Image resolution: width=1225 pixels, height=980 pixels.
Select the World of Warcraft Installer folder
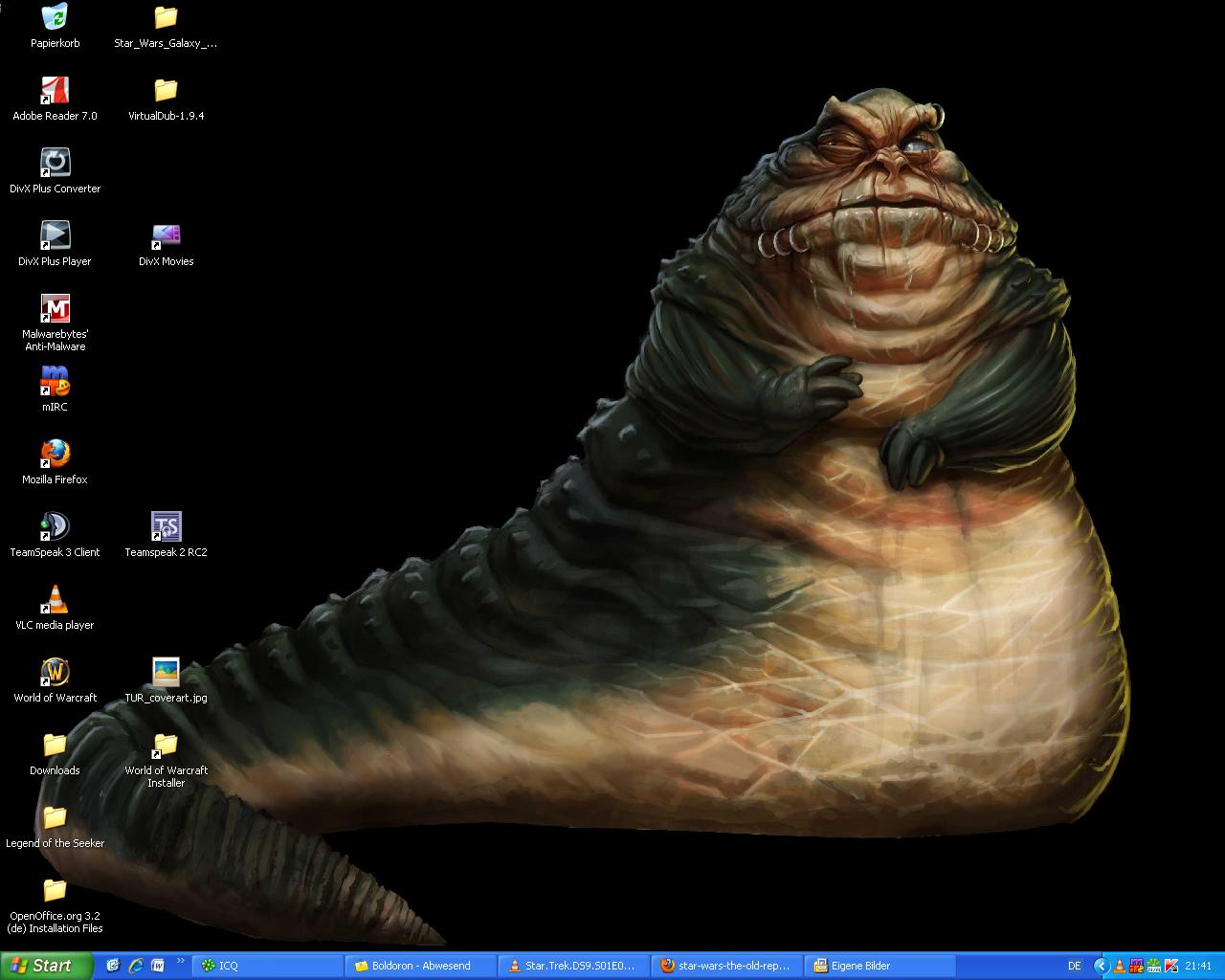coord(166,760)
